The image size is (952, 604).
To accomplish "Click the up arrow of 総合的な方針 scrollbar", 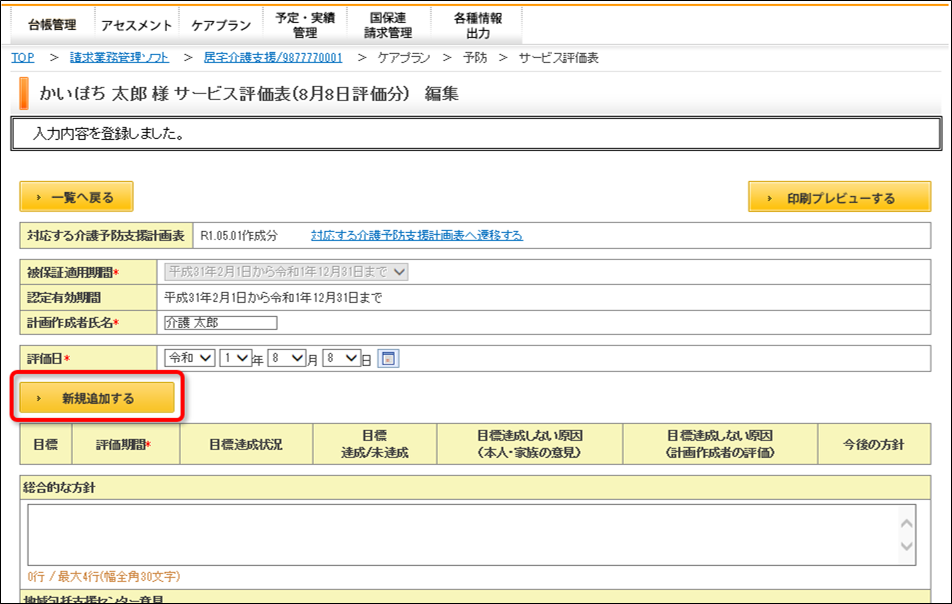I will point(907,523).
